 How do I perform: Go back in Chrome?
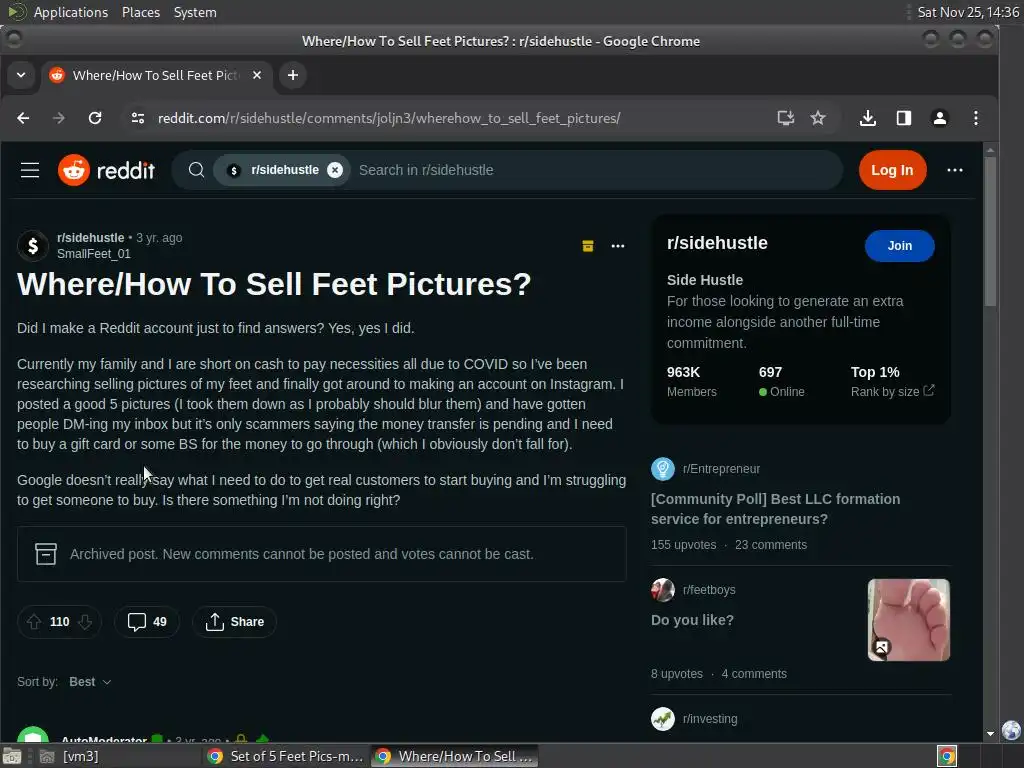click(23, 118)
